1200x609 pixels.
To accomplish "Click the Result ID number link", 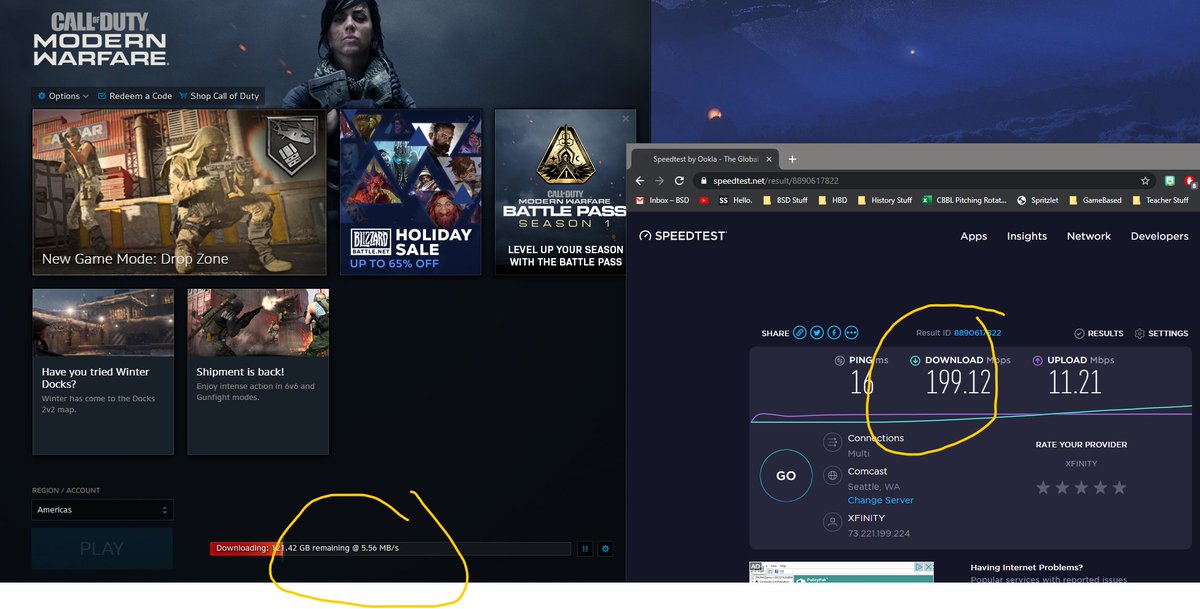I will coord(978,333).
